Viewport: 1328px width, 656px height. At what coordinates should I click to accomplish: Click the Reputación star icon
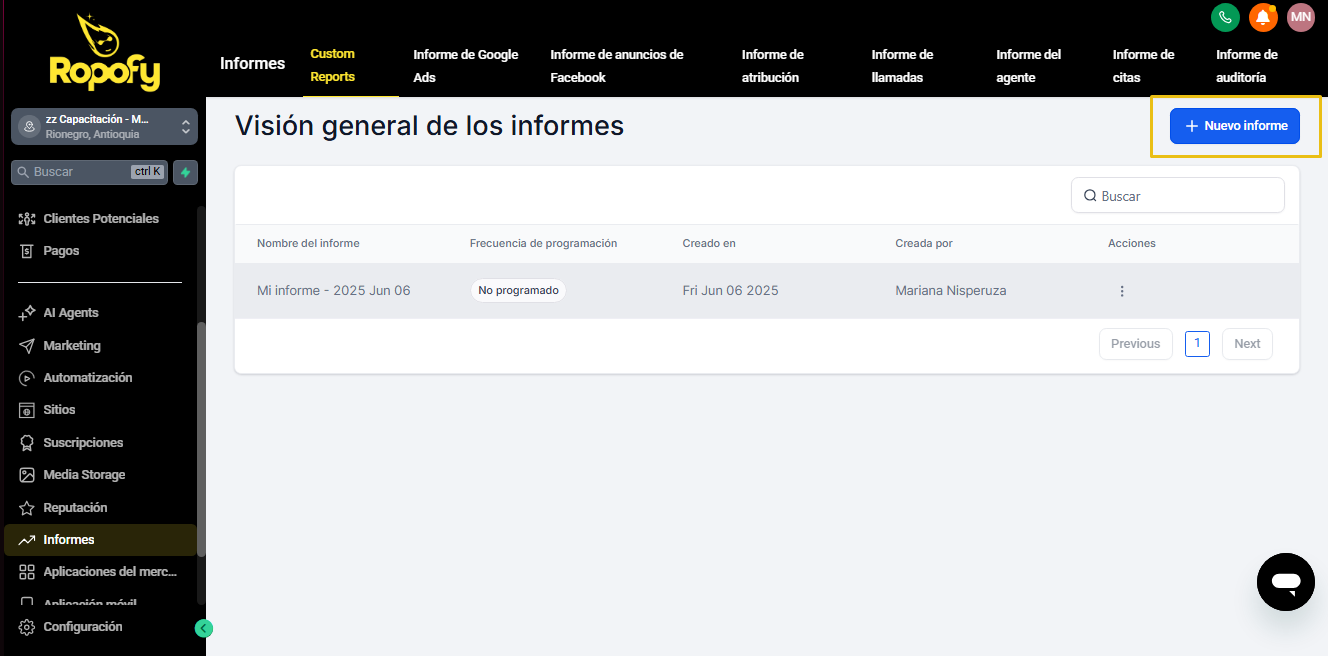27,507
